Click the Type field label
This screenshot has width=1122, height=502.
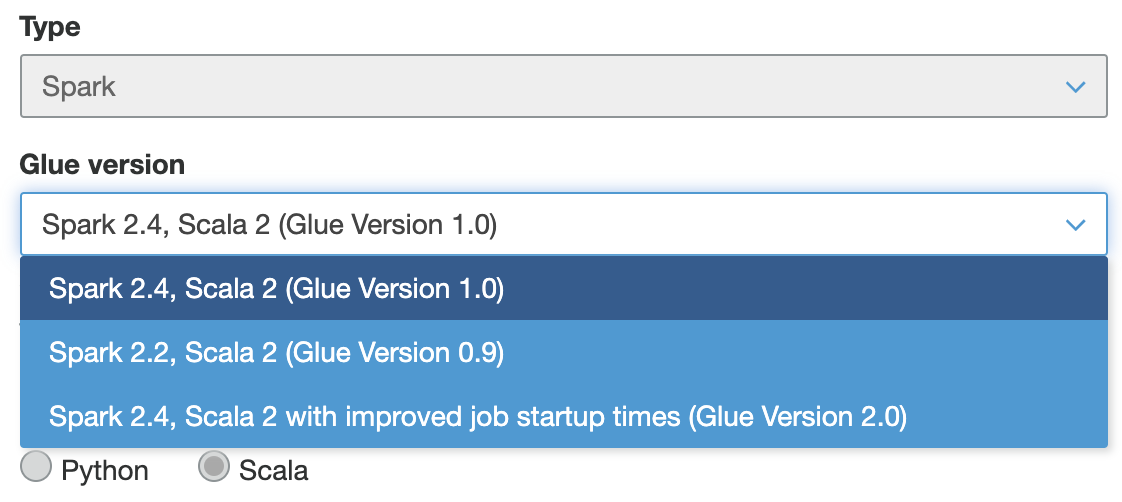(x=50, y=27)
